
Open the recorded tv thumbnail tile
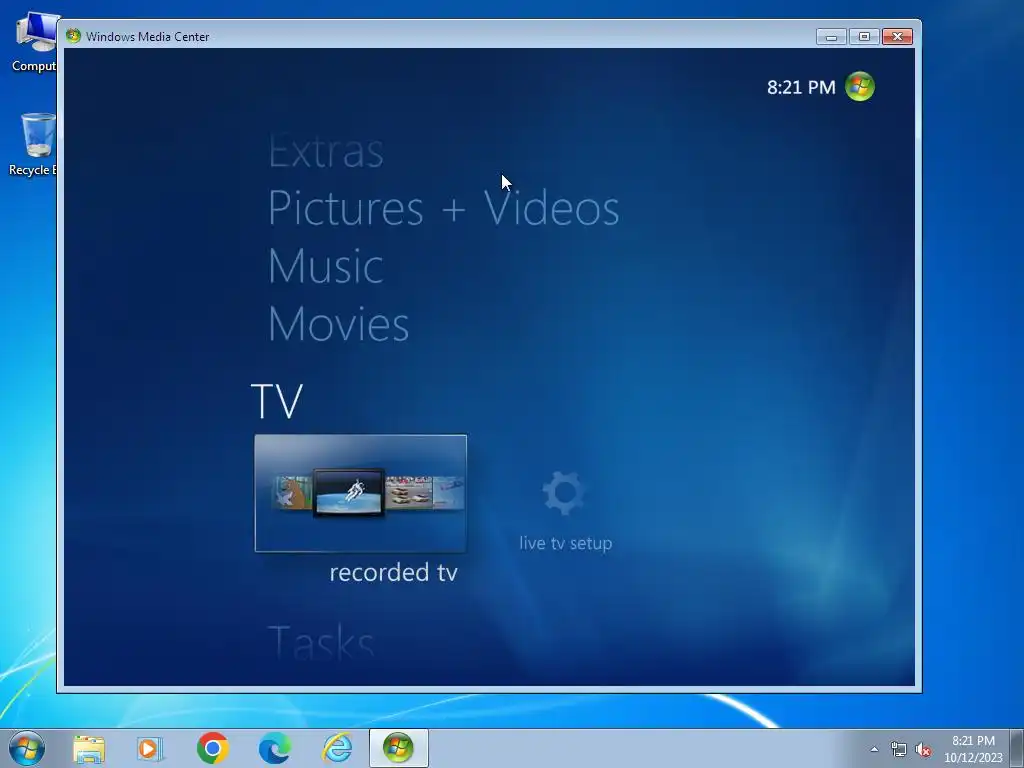coord(360,493)
